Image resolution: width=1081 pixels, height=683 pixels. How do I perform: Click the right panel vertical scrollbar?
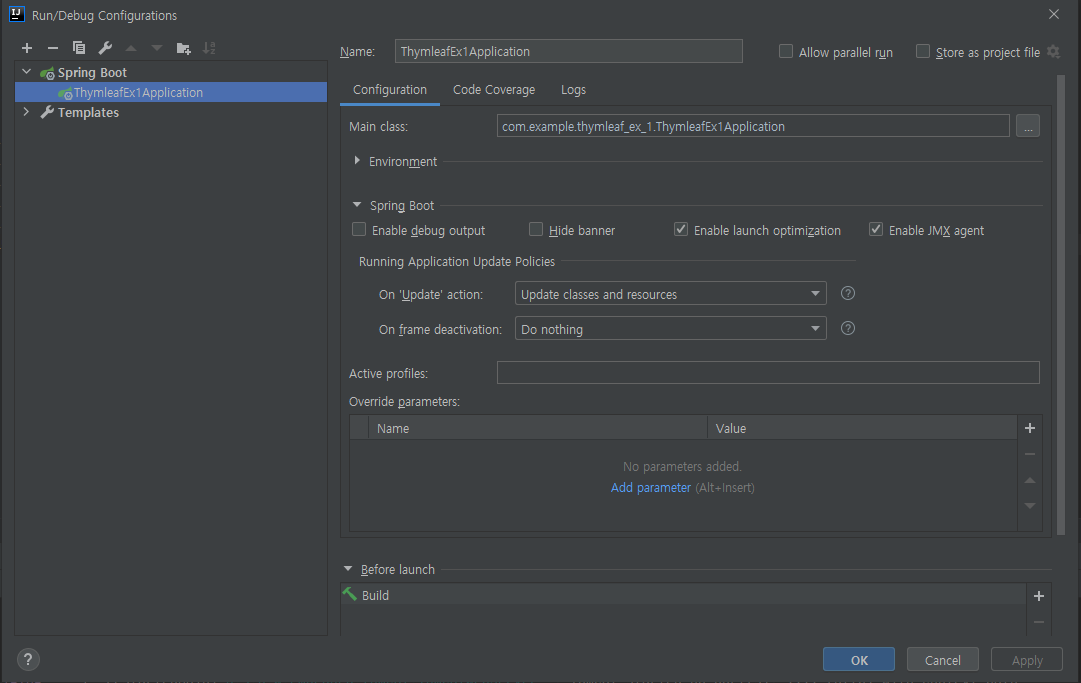1061,303
